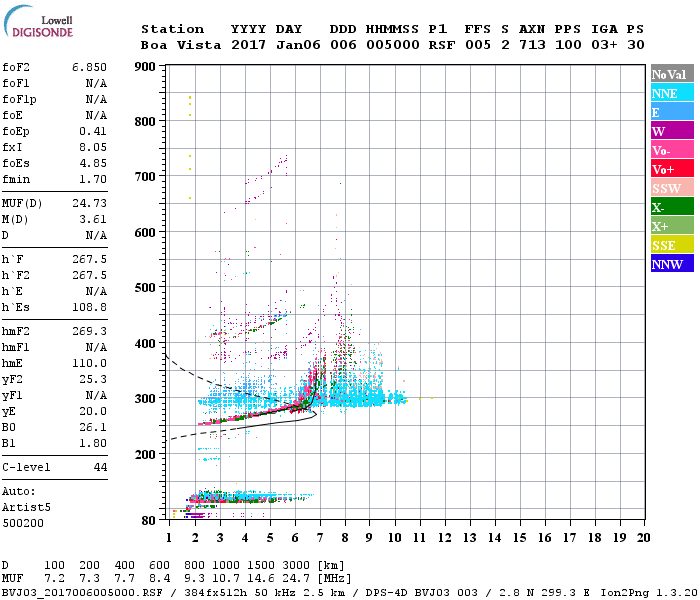The width and height of the screenshot is (700, 600).
Task: Click the B0 value 26.1
Action: point(93,428)
